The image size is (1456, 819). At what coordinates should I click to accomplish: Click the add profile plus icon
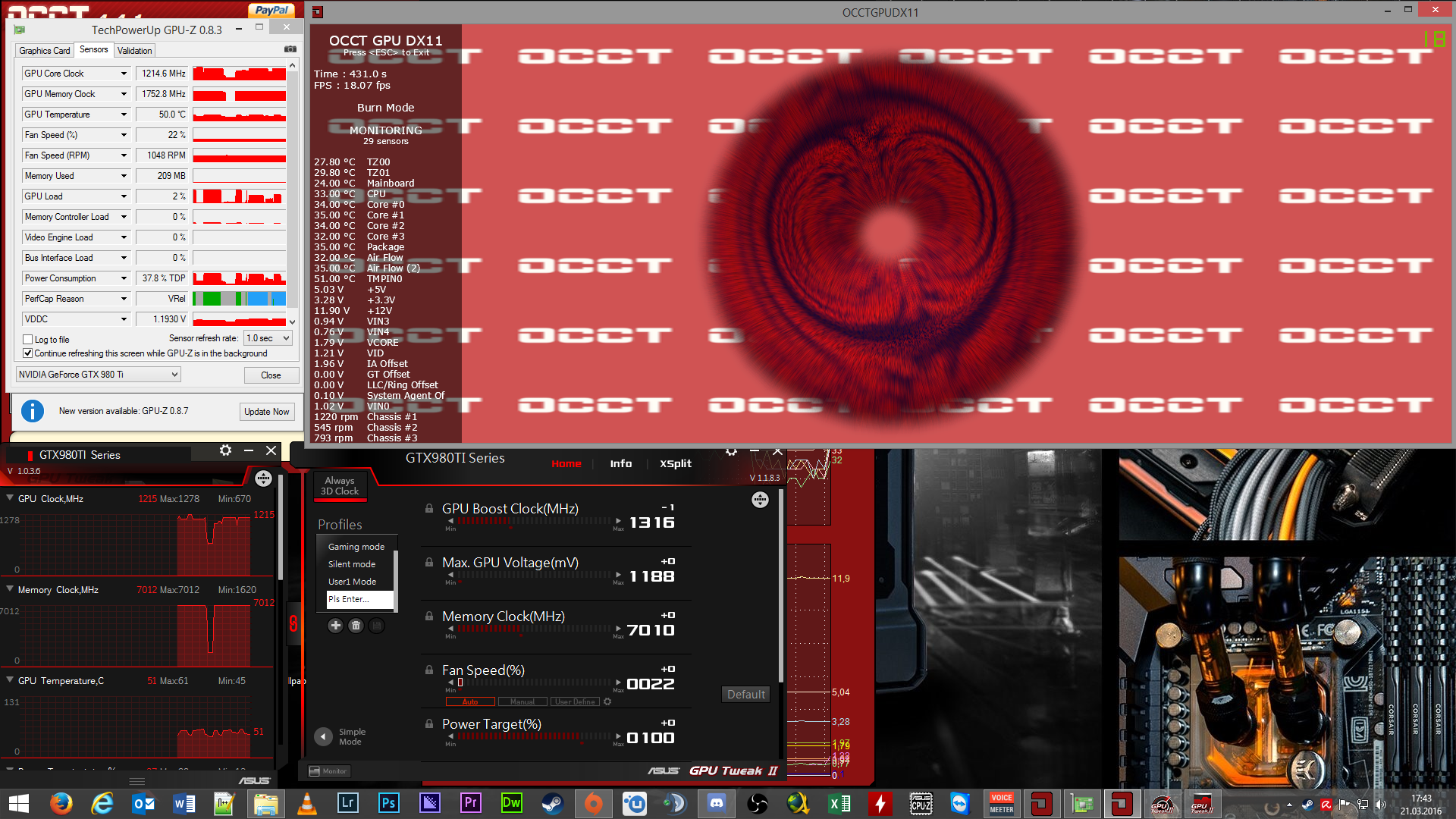[x=335, y=626]
